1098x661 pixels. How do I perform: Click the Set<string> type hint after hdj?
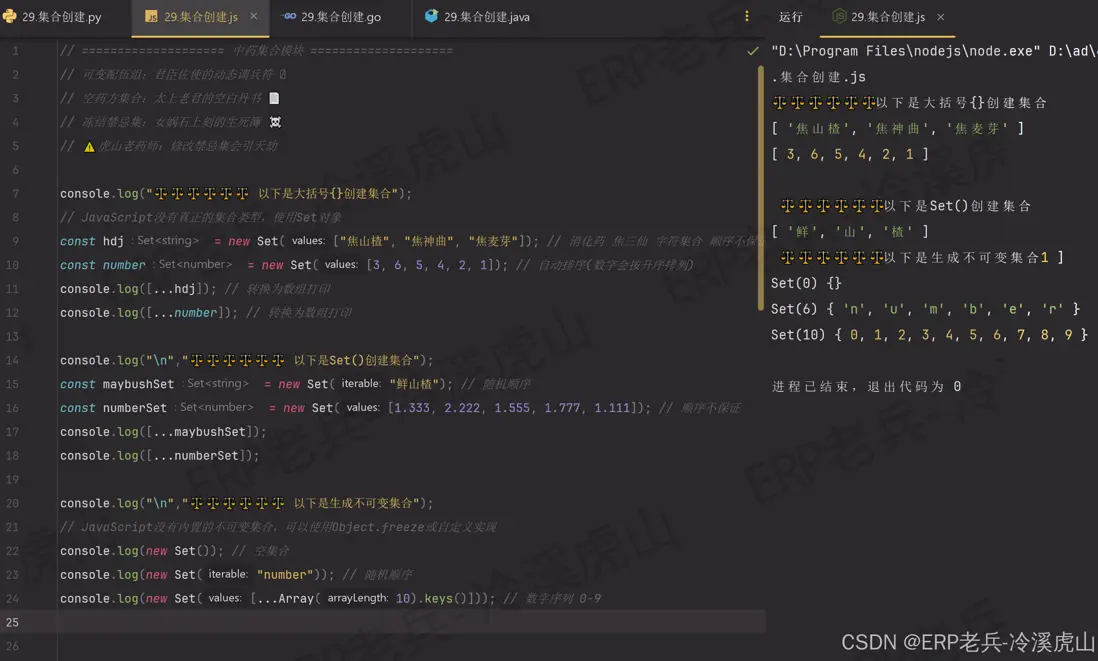pyautogui.click(x=167, y=240)
